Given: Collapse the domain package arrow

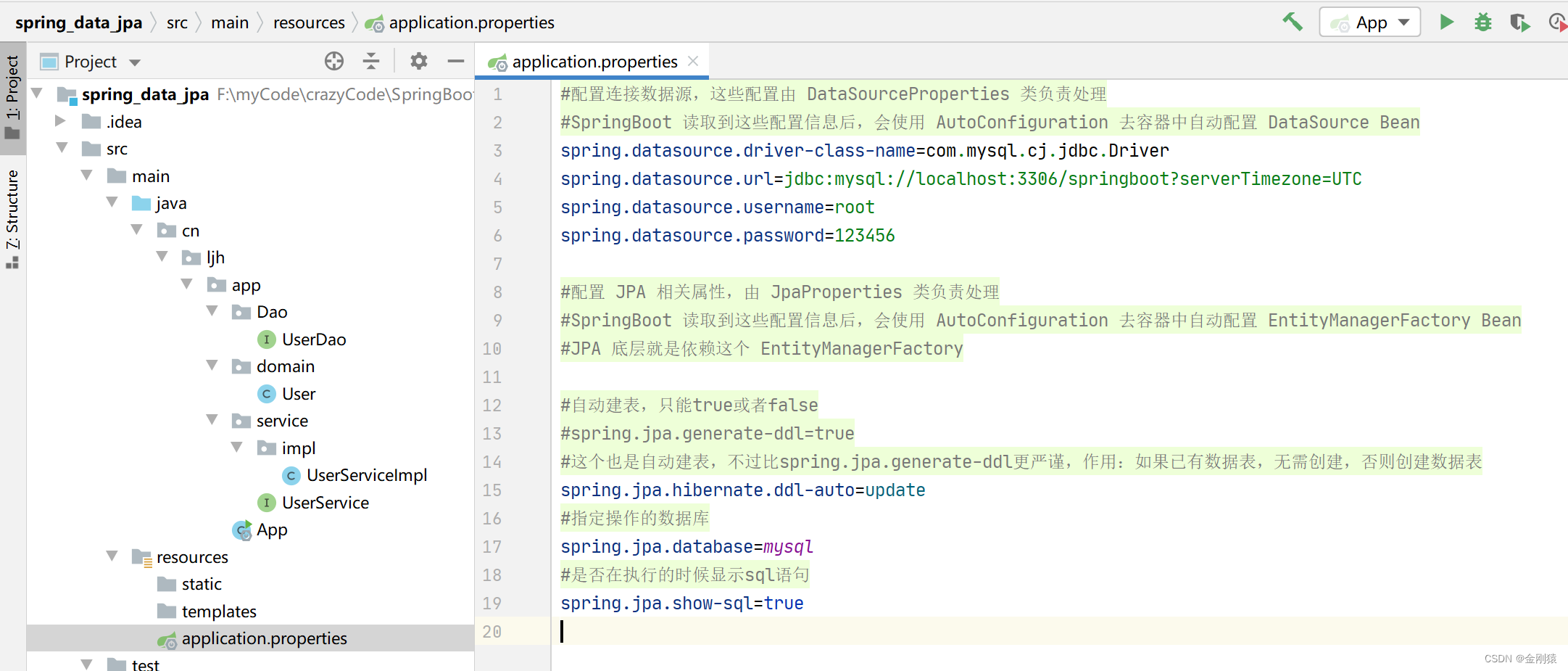Looking at the screenshot, I should tap(212, 365).
